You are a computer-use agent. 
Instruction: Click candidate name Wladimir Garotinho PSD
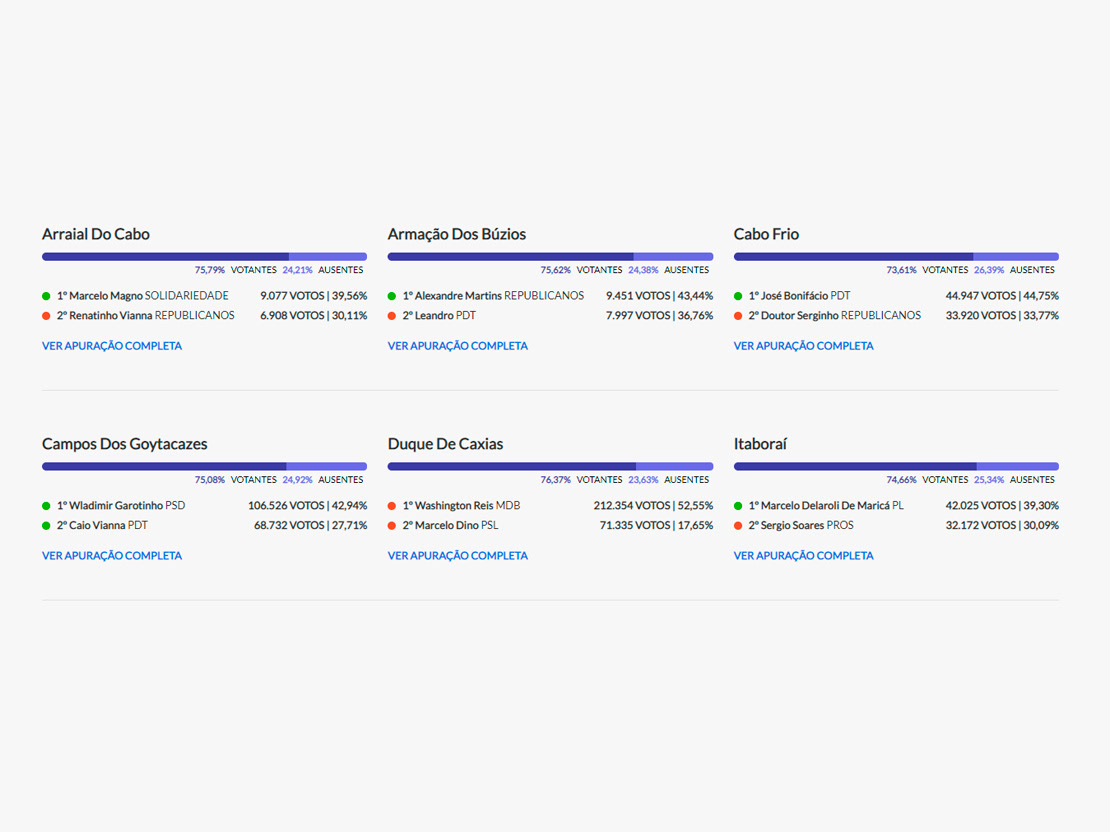pyautogui.click(x=121, y=506)
